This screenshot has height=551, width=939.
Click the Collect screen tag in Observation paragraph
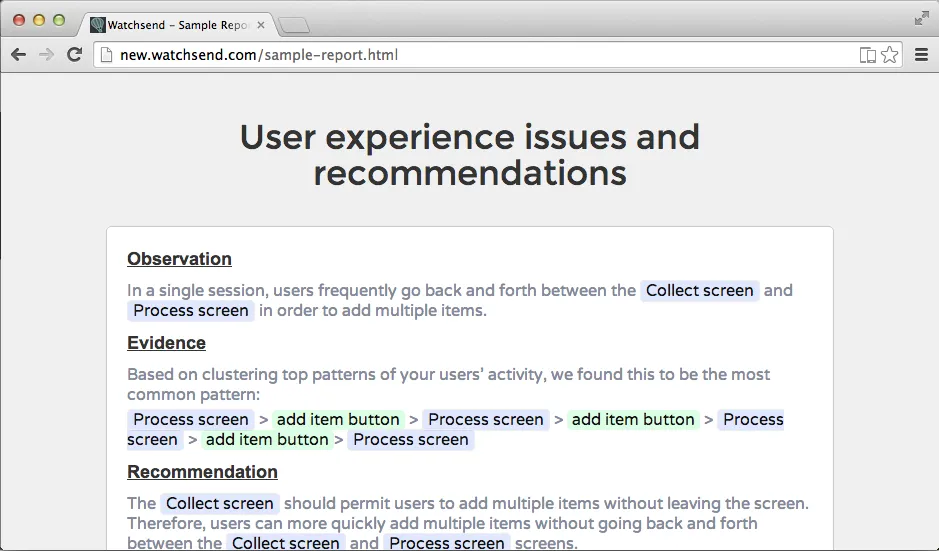tap(699, 290)
